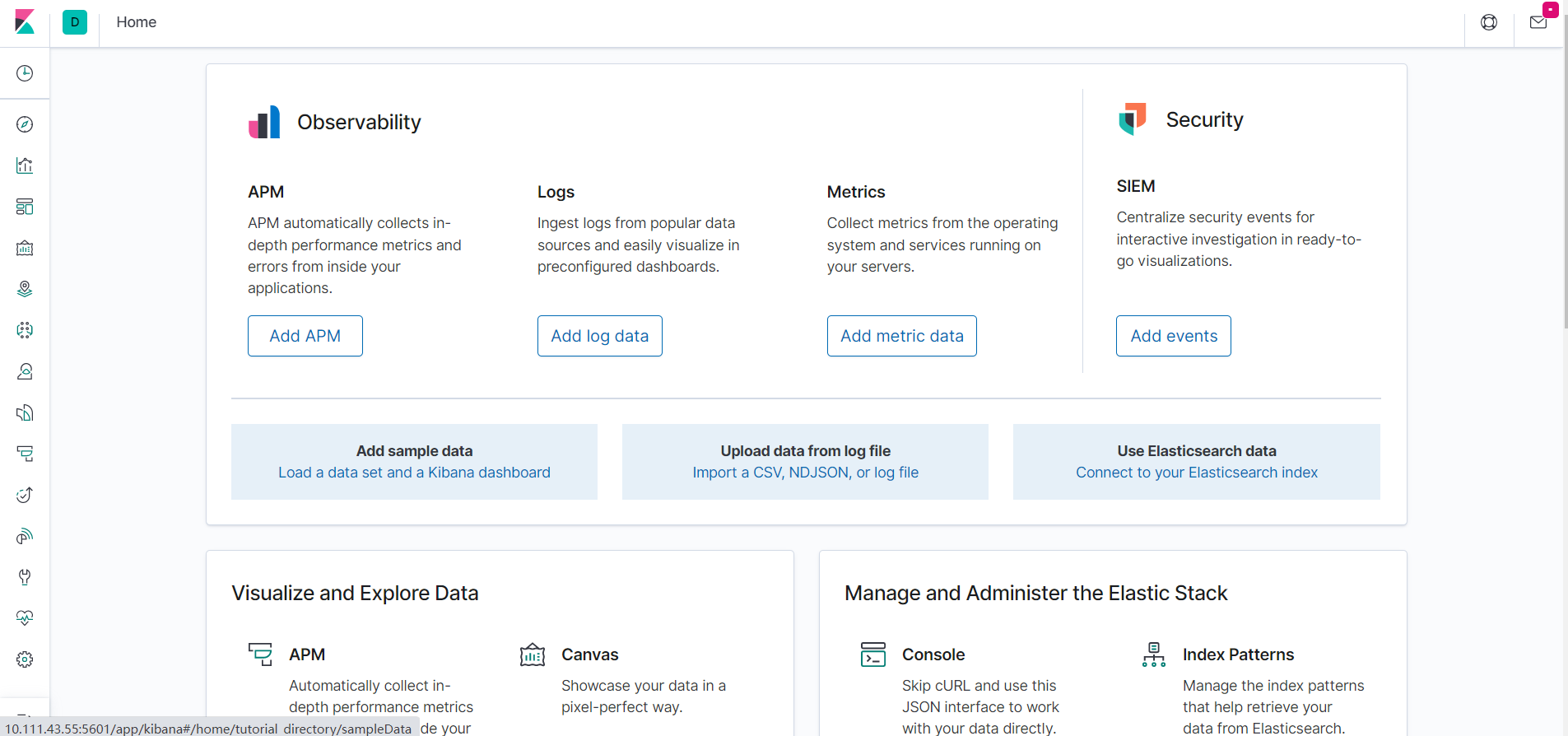This screenshot has height=736, width=1568.
Task: Open Dev Tools wrench icon
Action: pos(25,577)
